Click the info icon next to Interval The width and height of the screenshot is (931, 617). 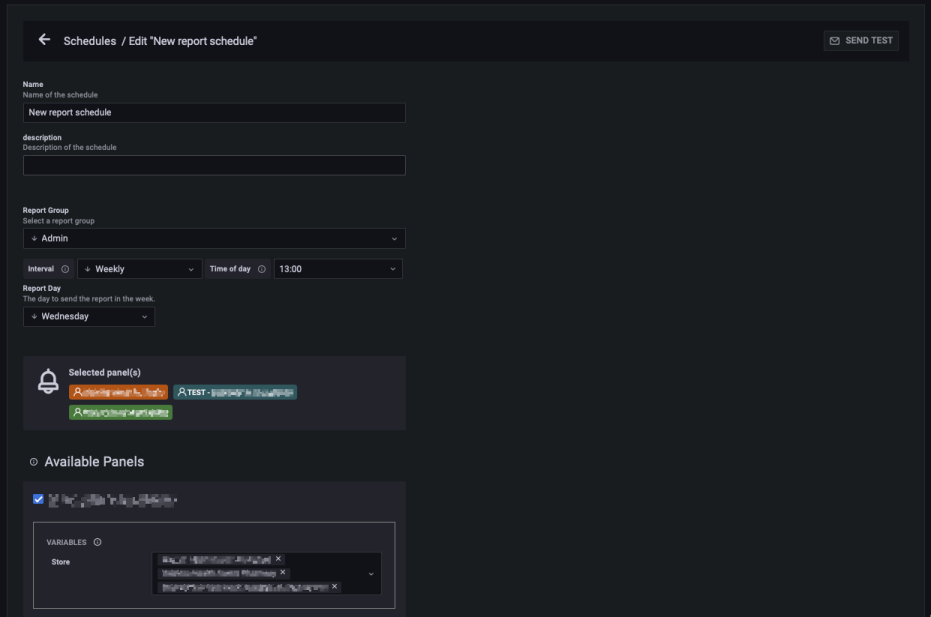(65, 269)
